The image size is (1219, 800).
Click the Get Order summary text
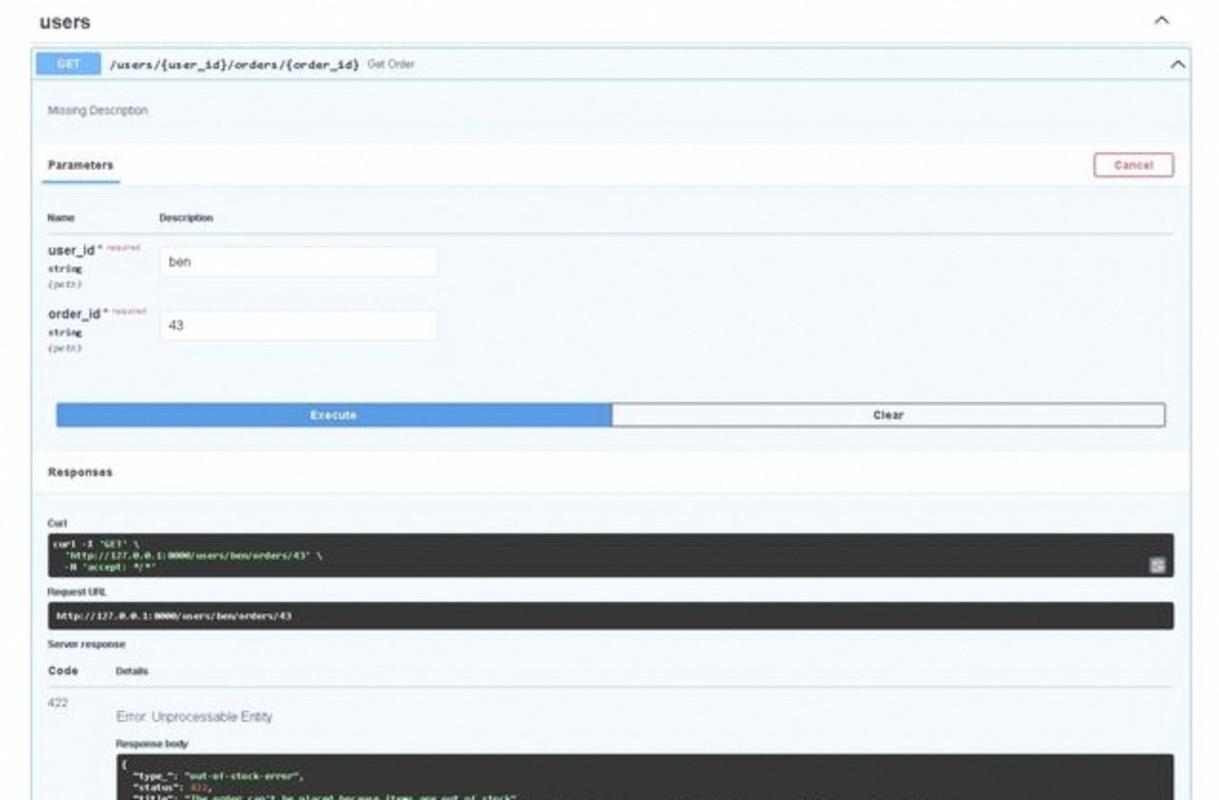(x=391, y=64)
